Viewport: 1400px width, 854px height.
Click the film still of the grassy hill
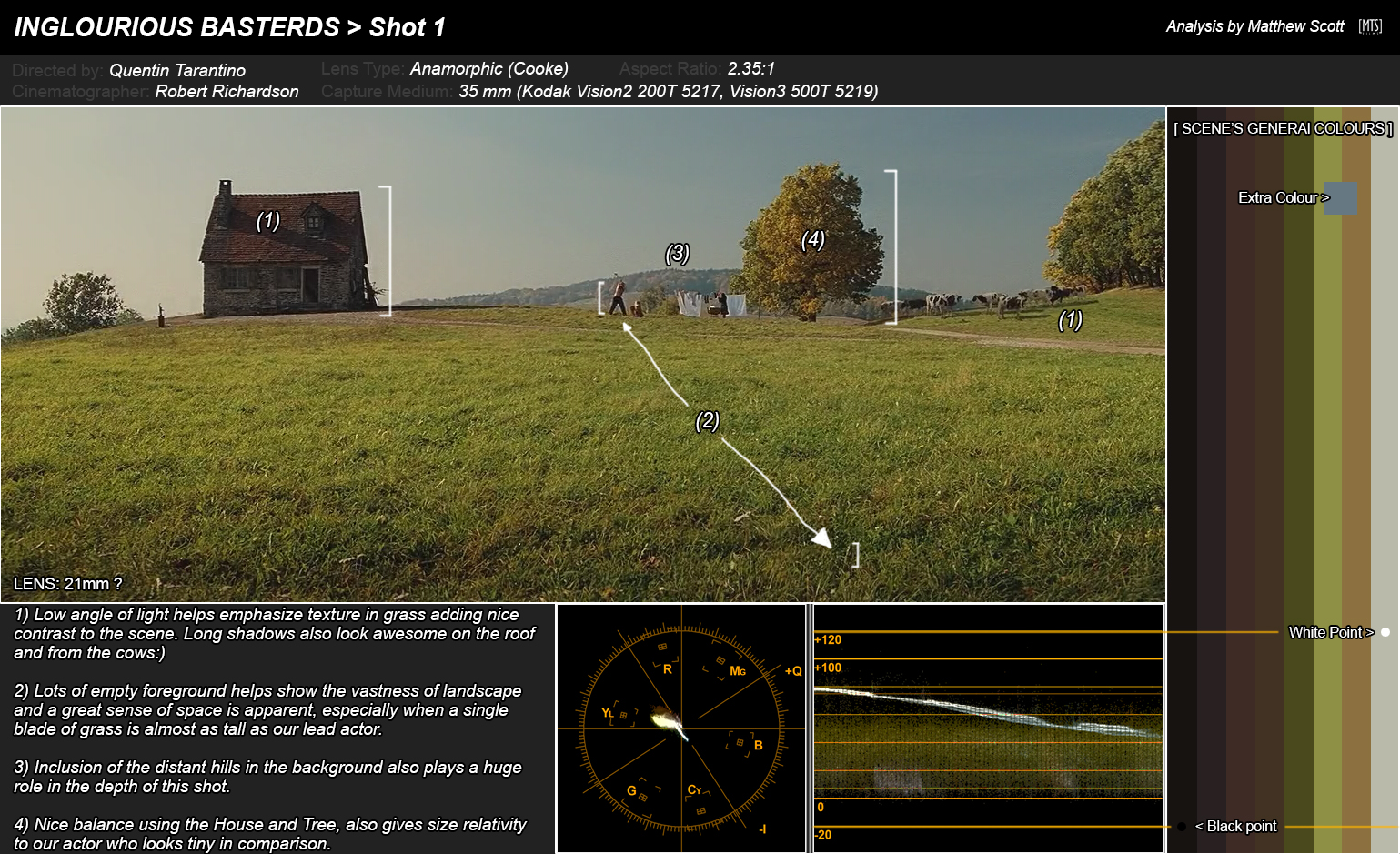[583, 354]
